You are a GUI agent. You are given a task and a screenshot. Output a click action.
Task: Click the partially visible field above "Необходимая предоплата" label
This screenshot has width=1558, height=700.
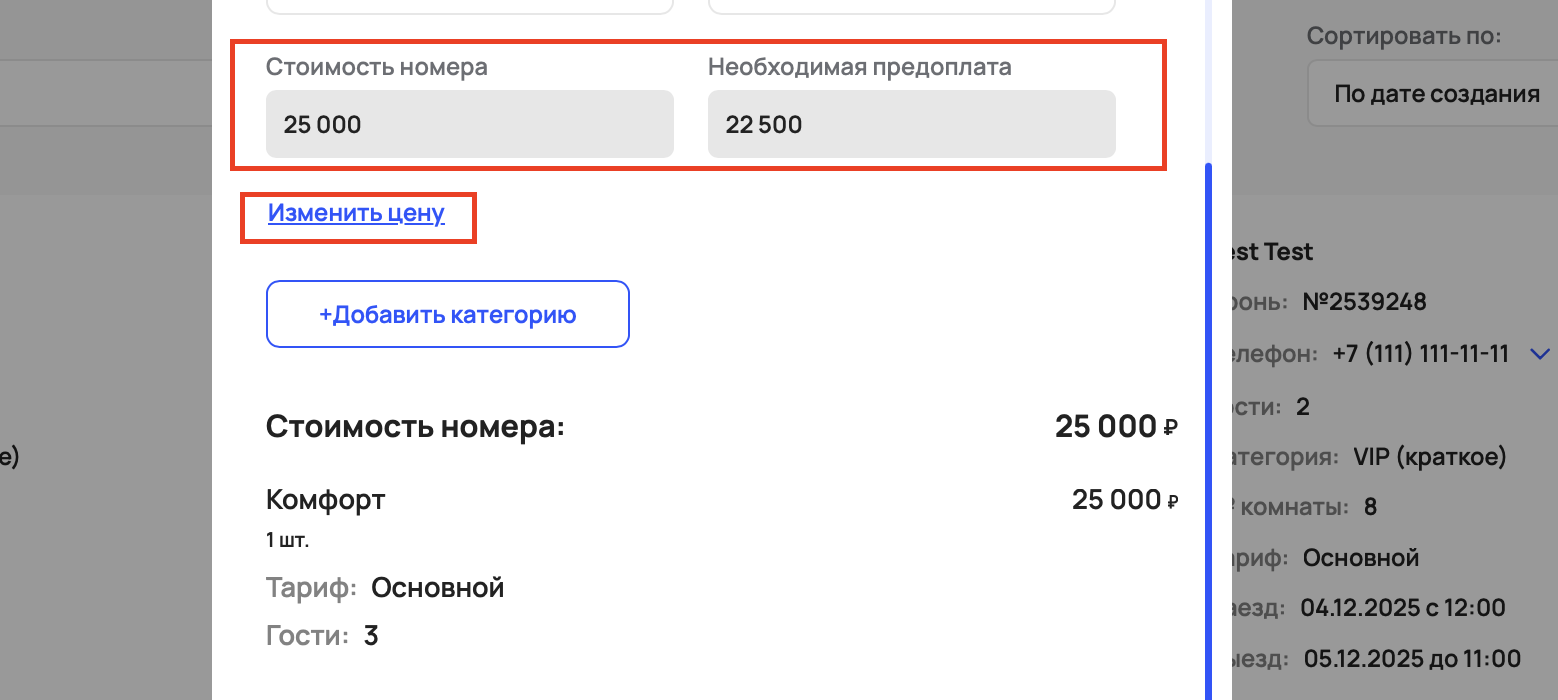pos(911,6)
